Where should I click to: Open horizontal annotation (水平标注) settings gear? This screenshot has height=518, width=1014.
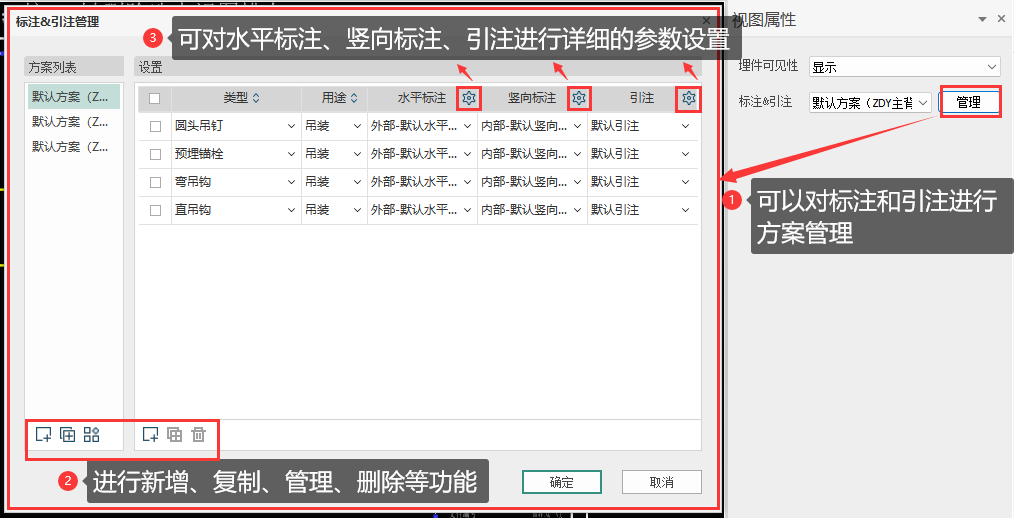tap(469, 98)
